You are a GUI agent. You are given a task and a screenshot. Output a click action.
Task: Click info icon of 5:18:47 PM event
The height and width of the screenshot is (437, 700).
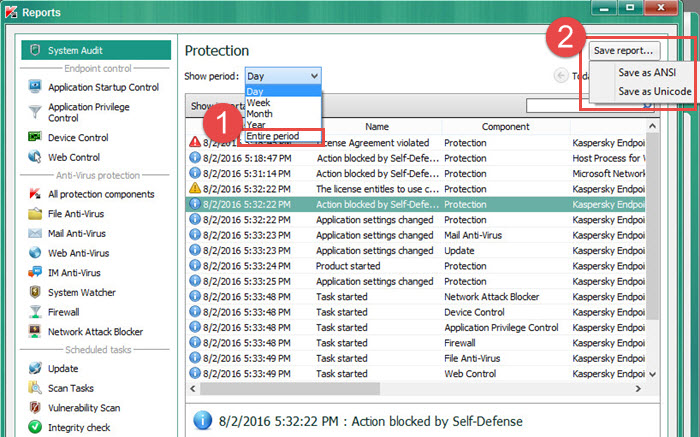195,158
